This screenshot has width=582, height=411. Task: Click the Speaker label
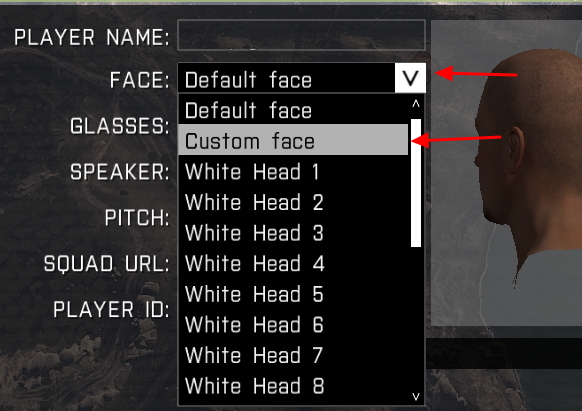coord(120,172)
